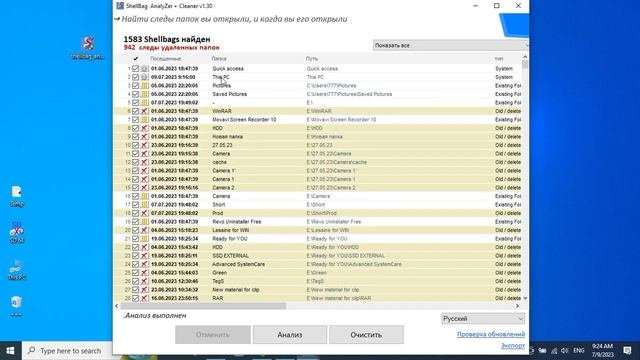Select the path E:\Ready for YOU\SSD EXTERNAL
The image size is (640, 360).
pyautogui.click(x=346, y=256)
